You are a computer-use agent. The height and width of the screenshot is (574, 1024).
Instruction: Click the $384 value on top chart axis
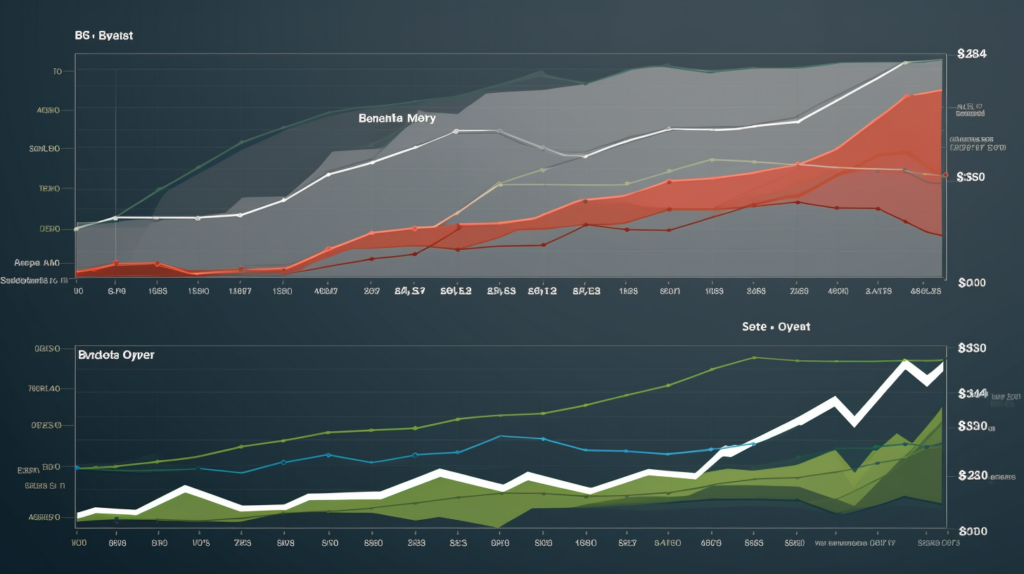tap(972, 53)
